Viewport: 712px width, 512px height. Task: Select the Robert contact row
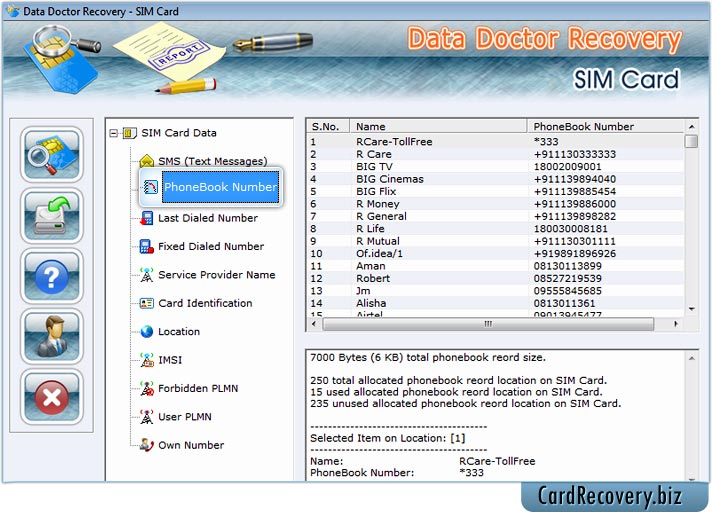pyautogui.click(x=496, y=278)
